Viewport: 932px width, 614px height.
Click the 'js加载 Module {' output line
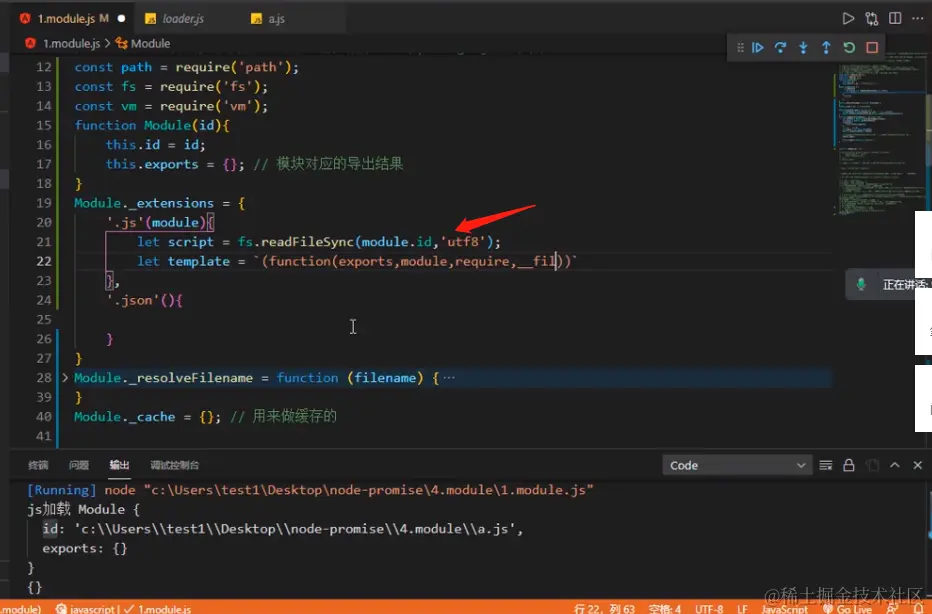coord(83,509)
